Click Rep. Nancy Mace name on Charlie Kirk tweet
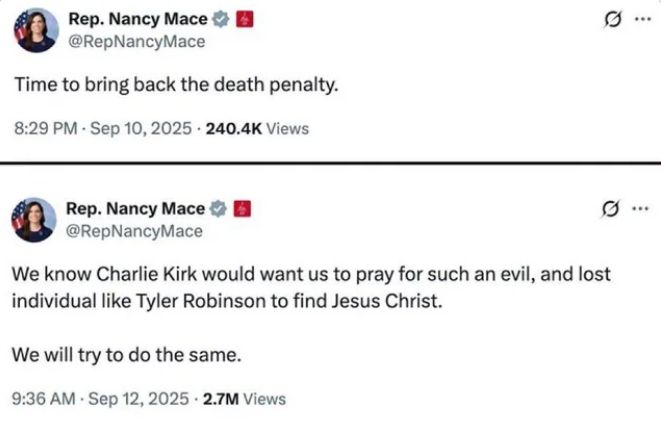Screen dimensions: 661x424 [x=135, y=208]
